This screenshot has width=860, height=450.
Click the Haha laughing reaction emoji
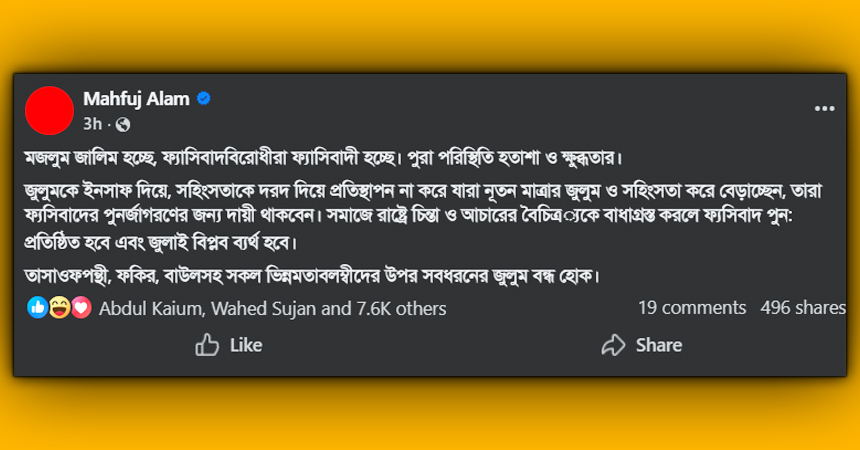coord(59,308)
